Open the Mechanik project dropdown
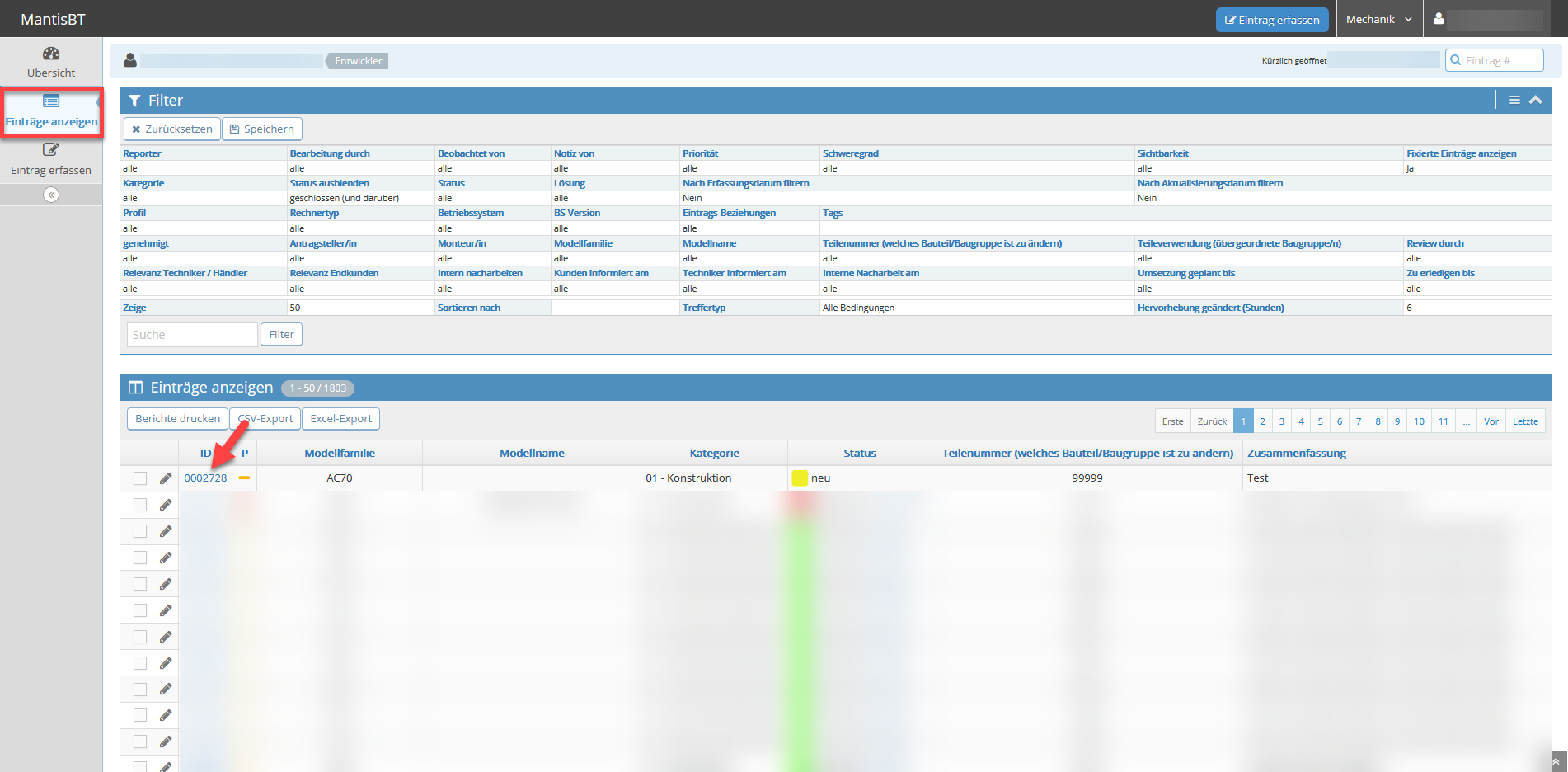The width and height of the screenshot is (1568, 772). click(1378, 19)
